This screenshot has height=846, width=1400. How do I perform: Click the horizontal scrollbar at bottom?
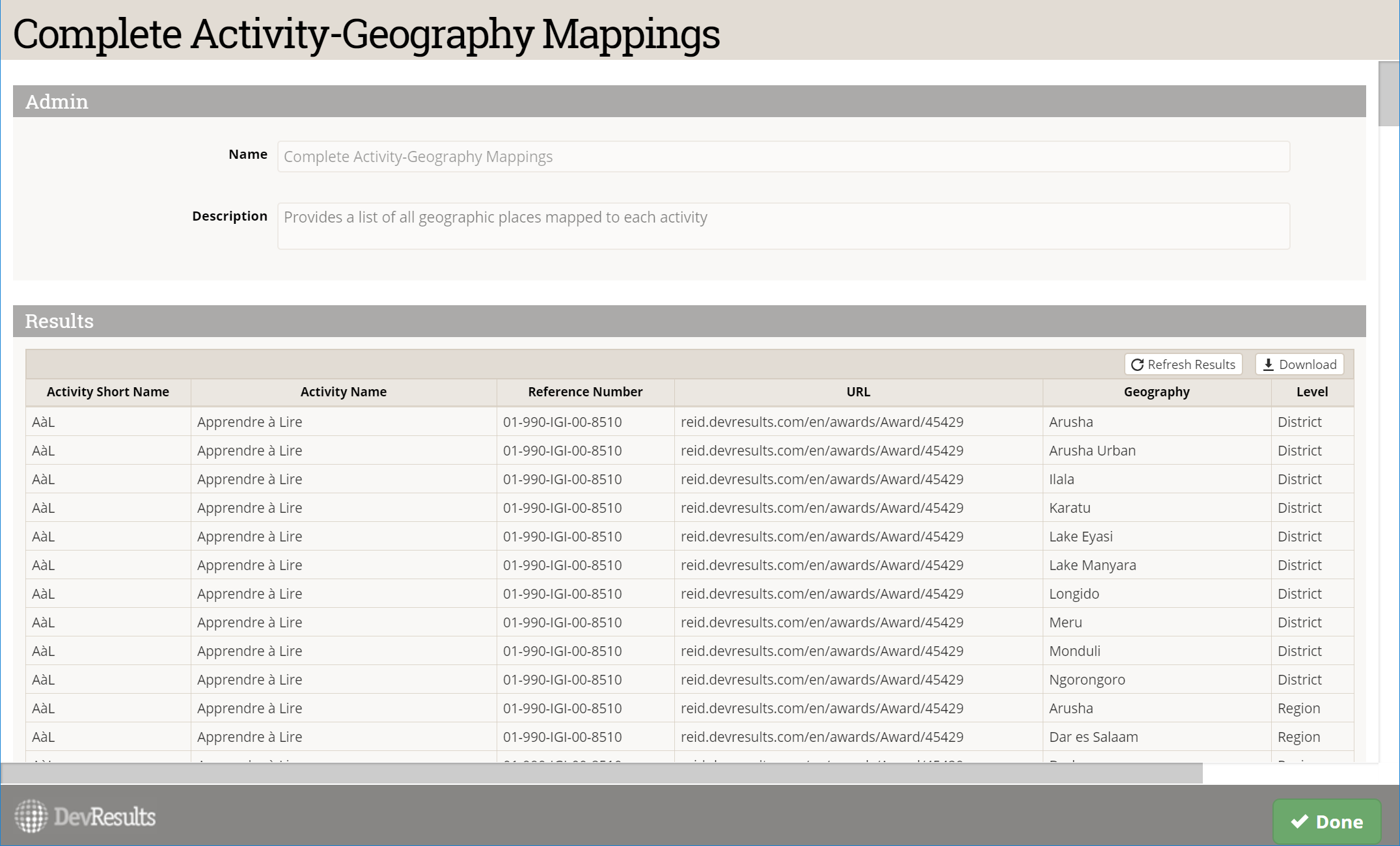(601, 774)
